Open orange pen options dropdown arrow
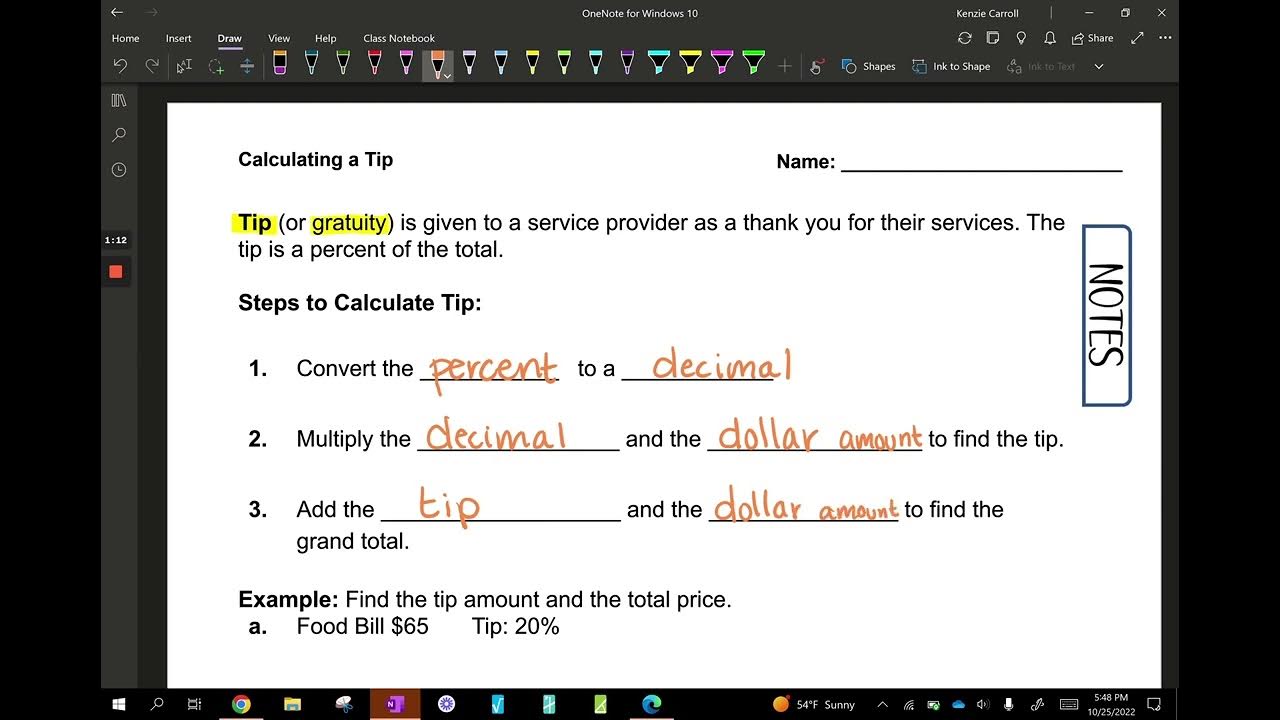This screenshot has height=720, width=1280. coord(448,75)
